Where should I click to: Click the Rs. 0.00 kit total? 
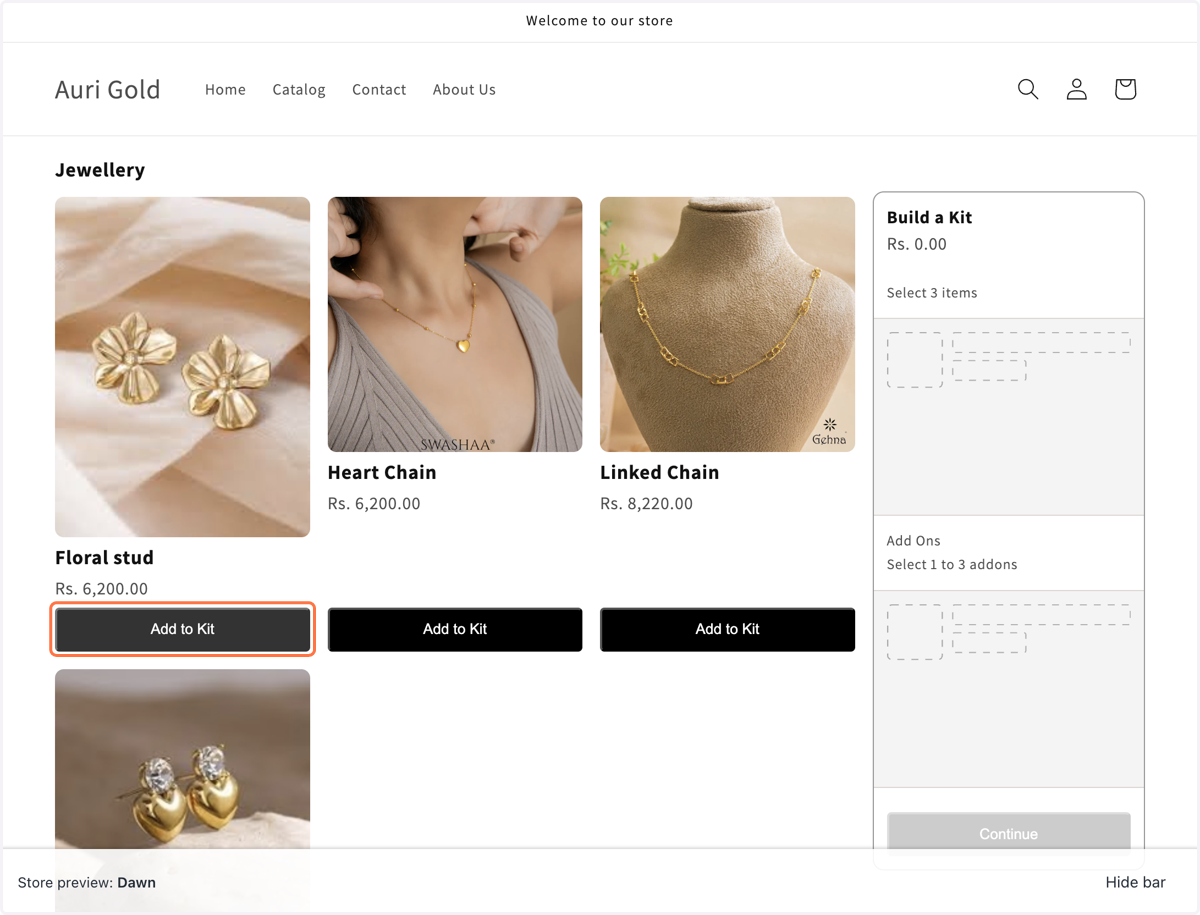click(917, 244)
